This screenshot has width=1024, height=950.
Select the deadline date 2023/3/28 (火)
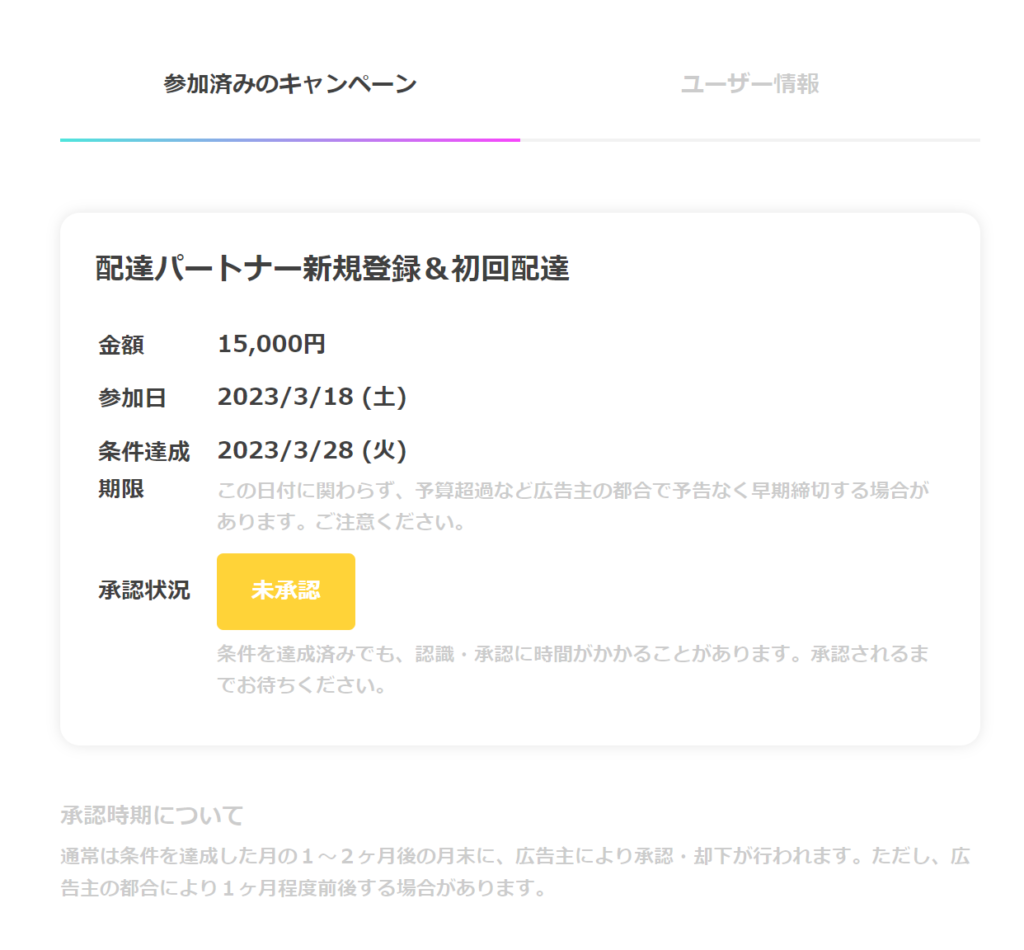click(x=312, y=451)
